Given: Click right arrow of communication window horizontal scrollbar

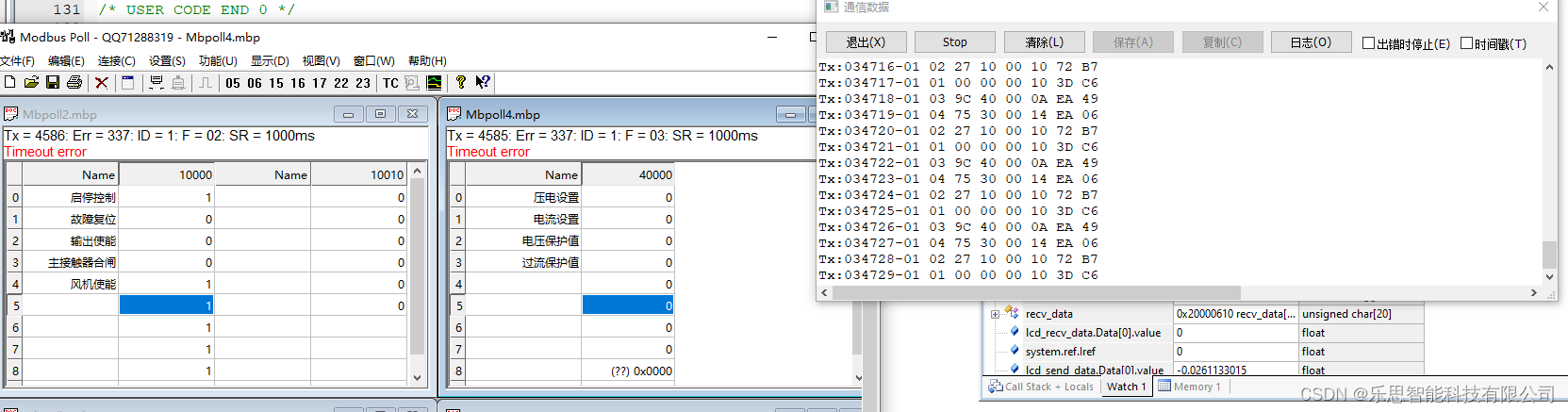Looking at the screenshot, I should pyautogui.click(x=1534, y=293).
